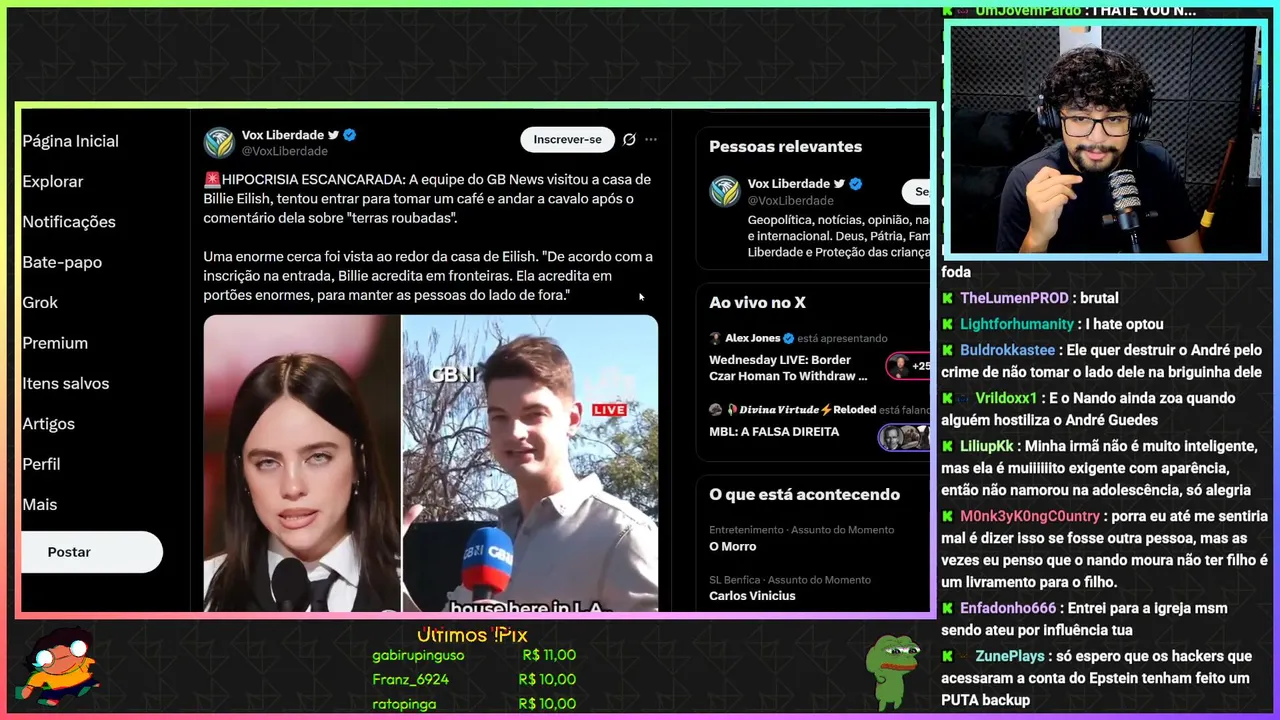Click Kick badge beside ZunePlays

pyautogui.click(x=947, y=656)
